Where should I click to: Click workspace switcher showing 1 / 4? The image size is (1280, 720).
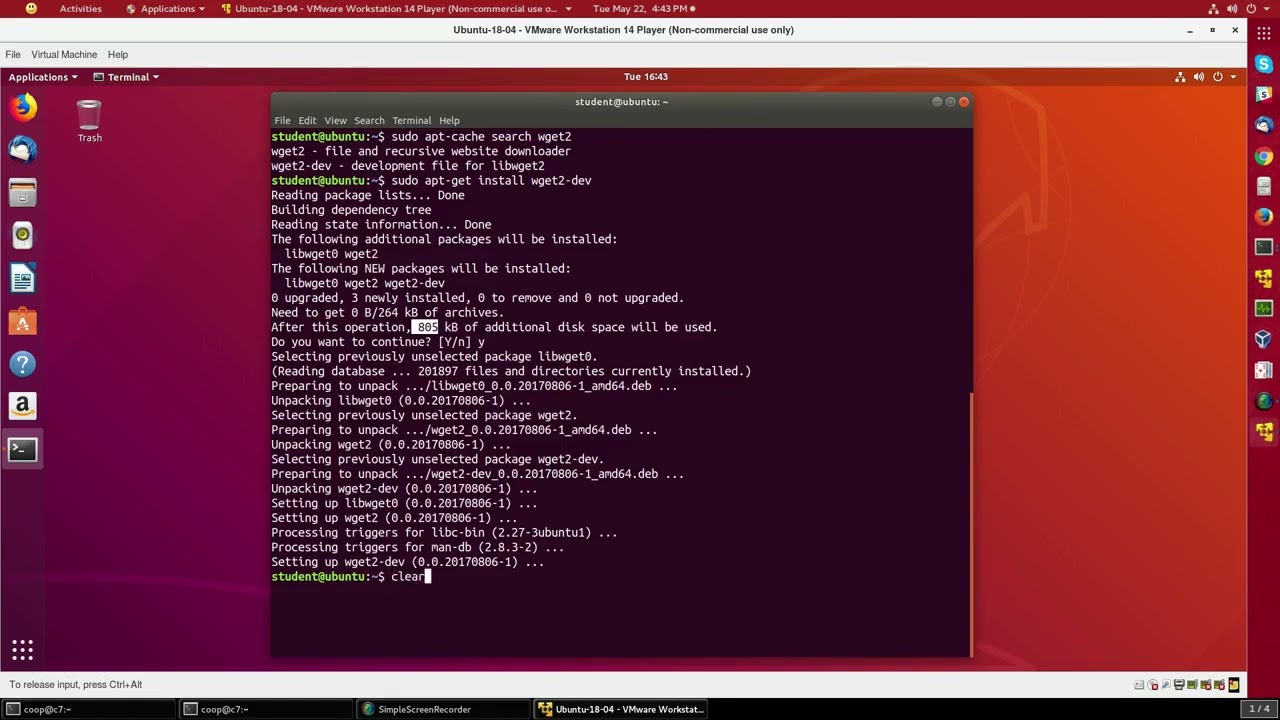[1259, 709]
